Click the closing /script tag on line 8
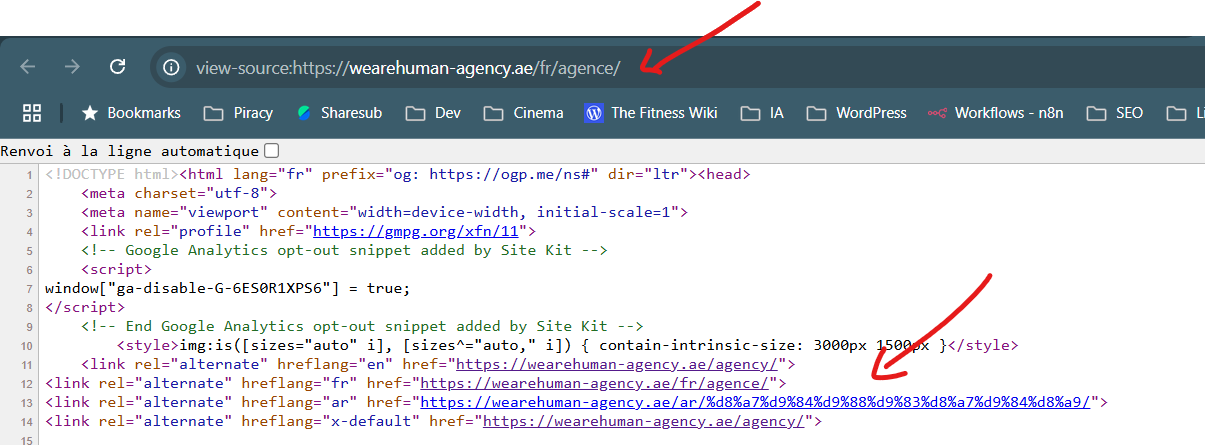 click(85, 307)
